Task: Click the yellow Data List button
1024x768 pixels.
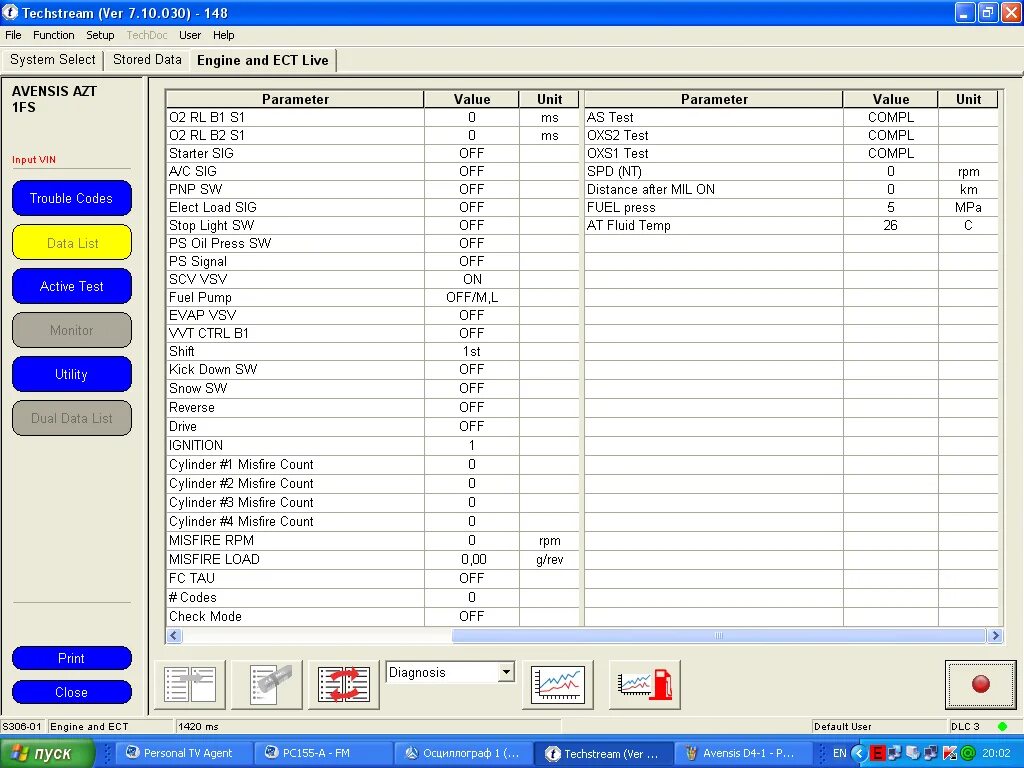Action: (72, 243)
